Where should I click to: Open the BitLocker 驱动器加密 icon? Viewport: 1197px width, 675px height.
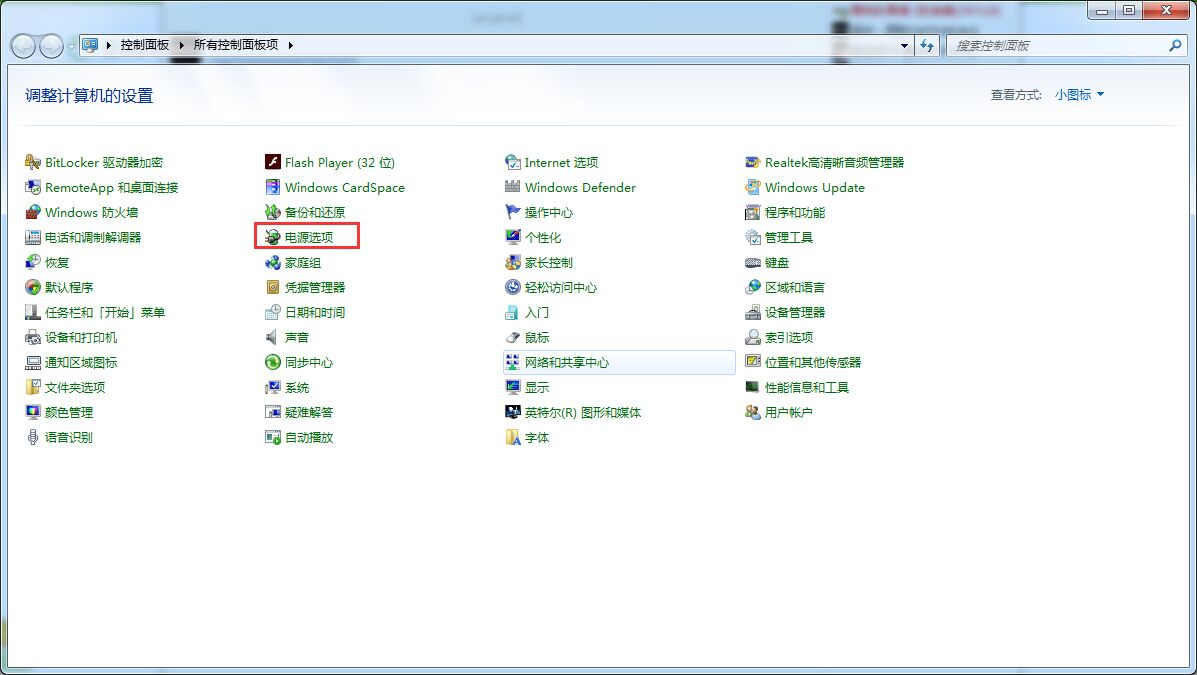pos(33,162)
